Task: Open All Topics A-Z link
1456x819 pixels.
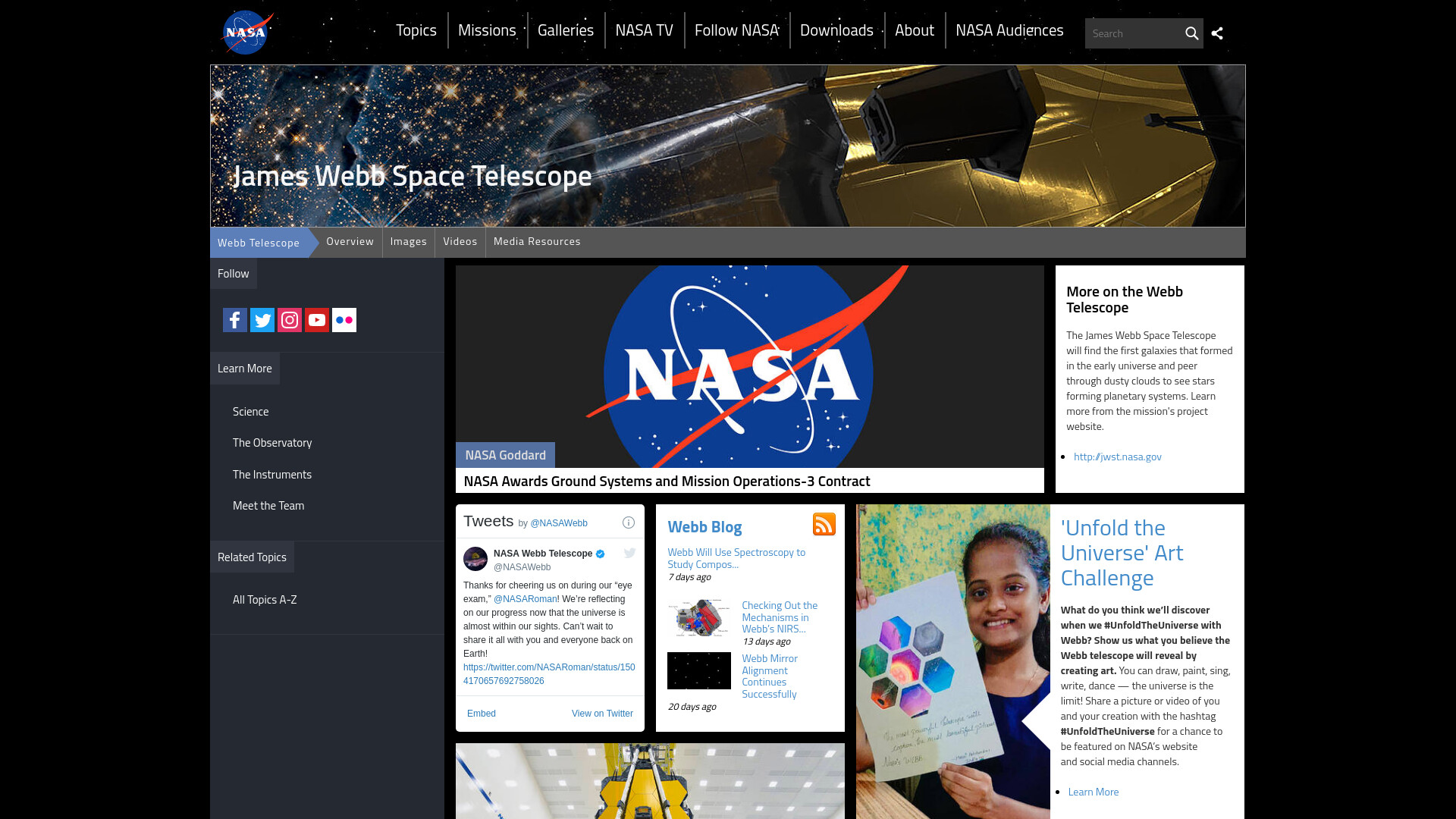Action: tap(265, 600)
